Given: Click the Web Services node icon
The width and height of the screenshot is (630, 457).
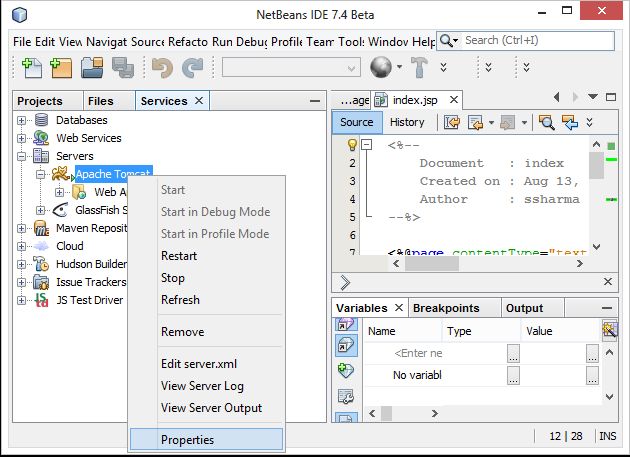Looking at the screenshot, I should (x=41, y=138).
